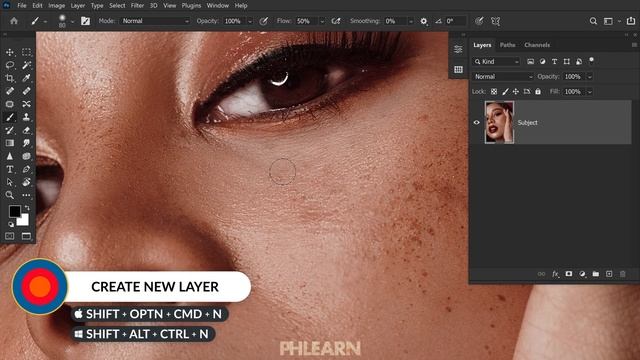Reset default foreground and background colors
This screenshot has height=360, width=640.
pyautogui.click(x=11, y=224)
